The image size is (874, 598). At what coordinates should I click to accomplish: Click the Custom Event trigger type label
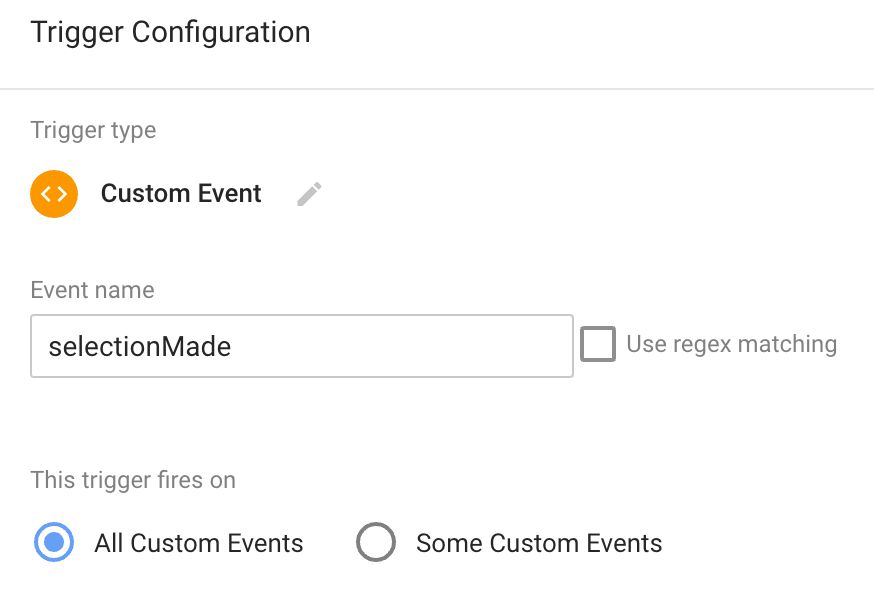pos(181,194)
